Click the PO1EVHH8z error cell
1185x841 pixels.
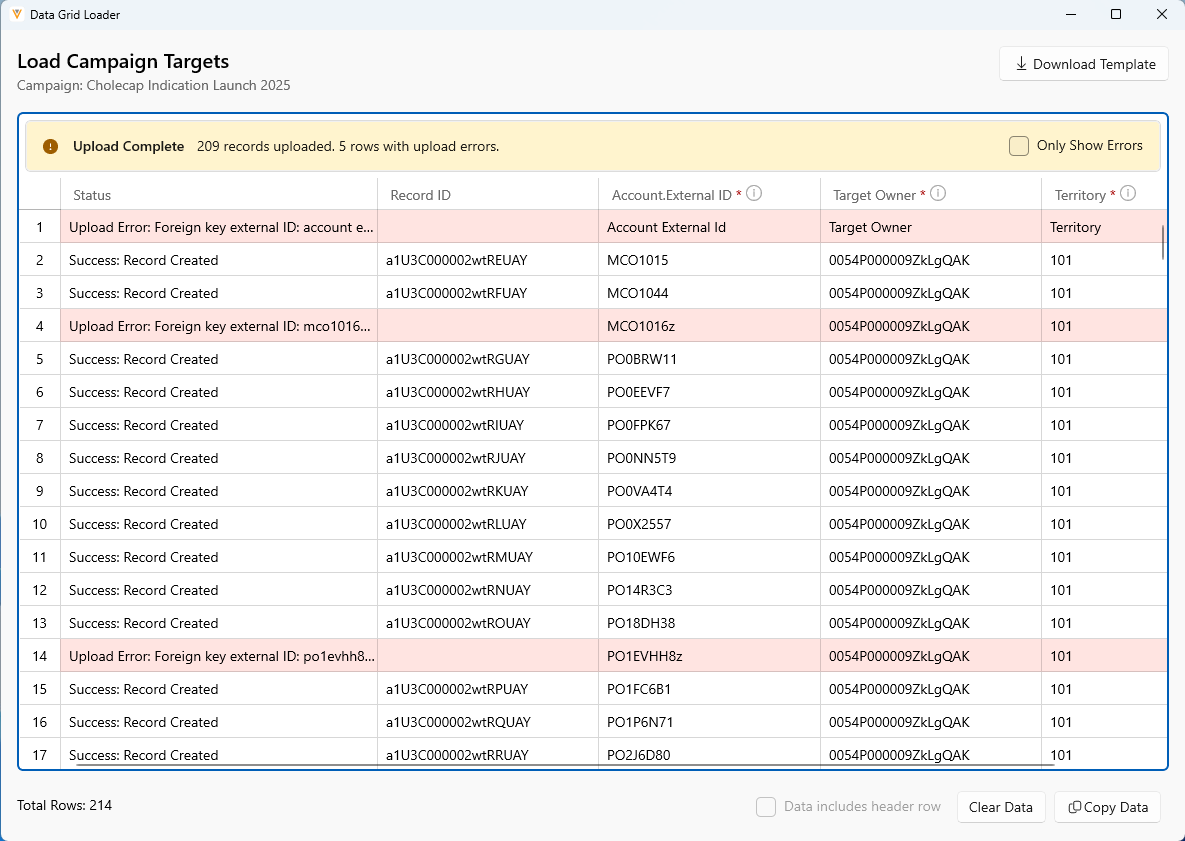click(644, 656)
